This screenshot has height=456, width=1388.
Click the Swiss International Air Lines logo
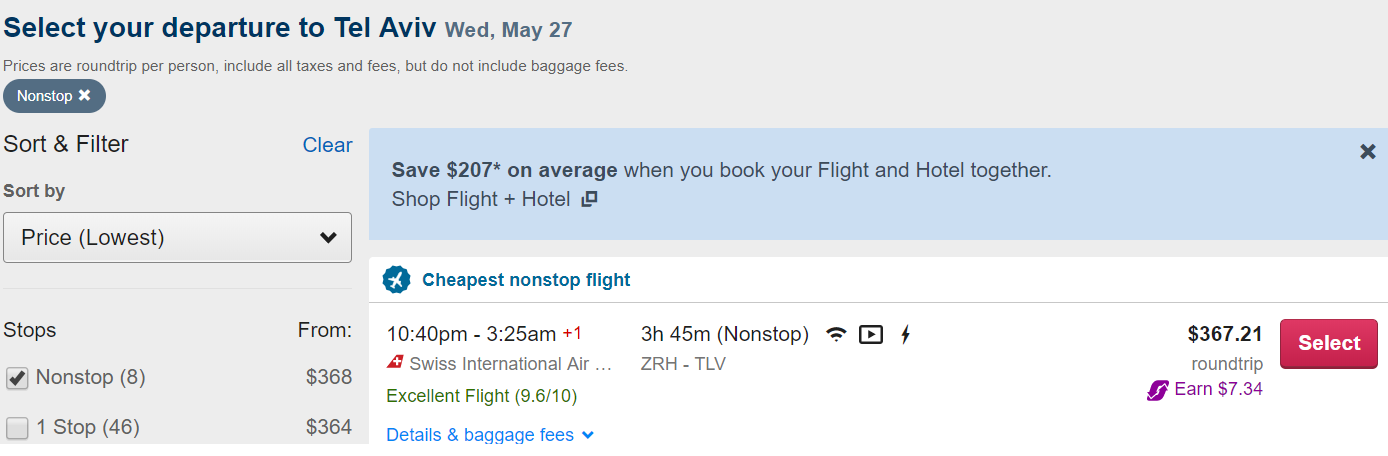(395, 363)
